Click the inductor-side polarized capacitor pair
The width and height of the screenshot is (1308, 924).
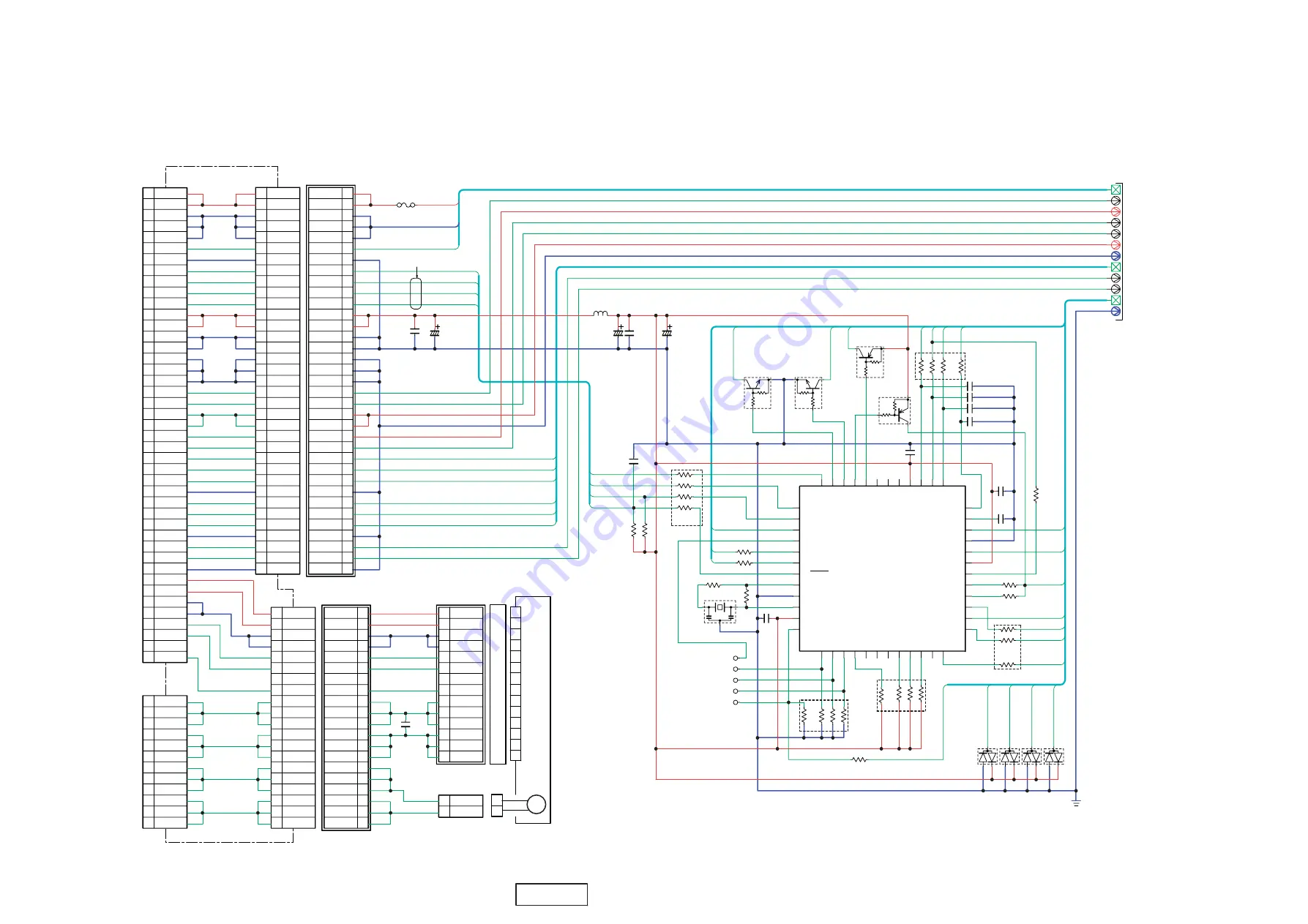click(x=624, y=332)
